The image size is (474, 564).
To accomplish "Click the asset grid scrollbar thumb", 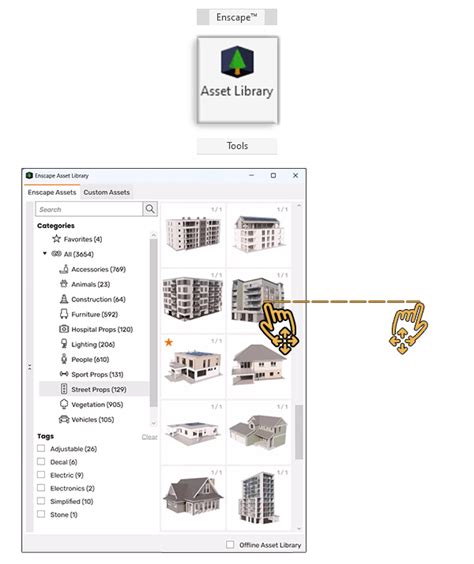I will (x=299, y=432).
